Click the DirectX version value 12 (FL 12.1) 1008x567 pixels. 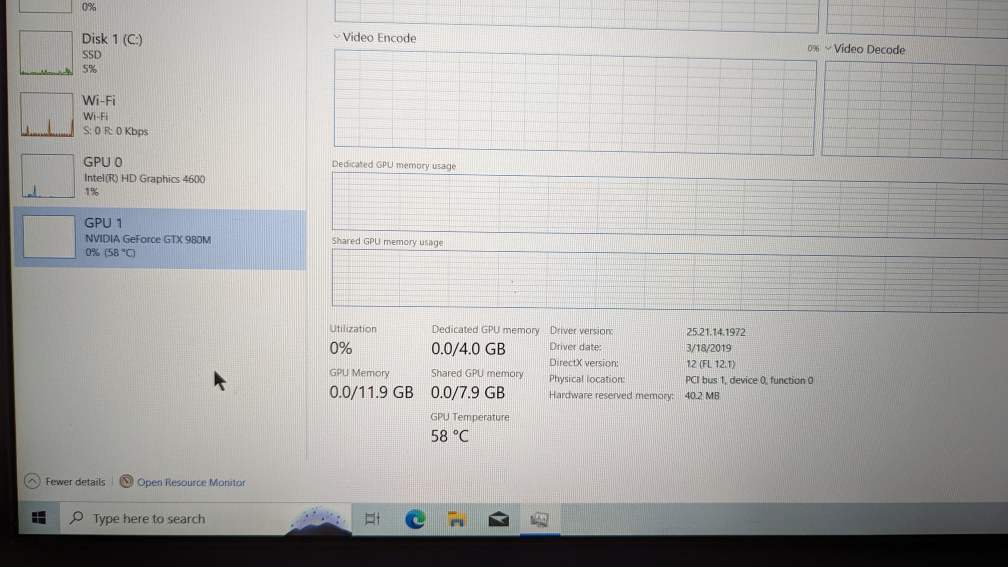click(x=710, y=364)
